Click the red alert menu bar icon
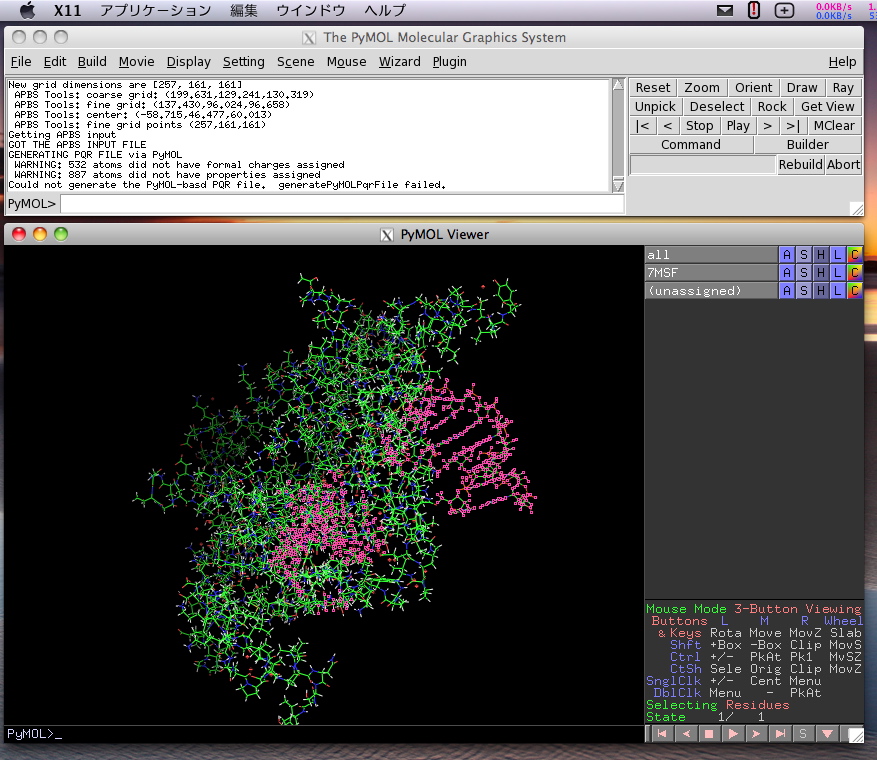Image resolution: width=877 pixels, height=760 pixels. 754,10
